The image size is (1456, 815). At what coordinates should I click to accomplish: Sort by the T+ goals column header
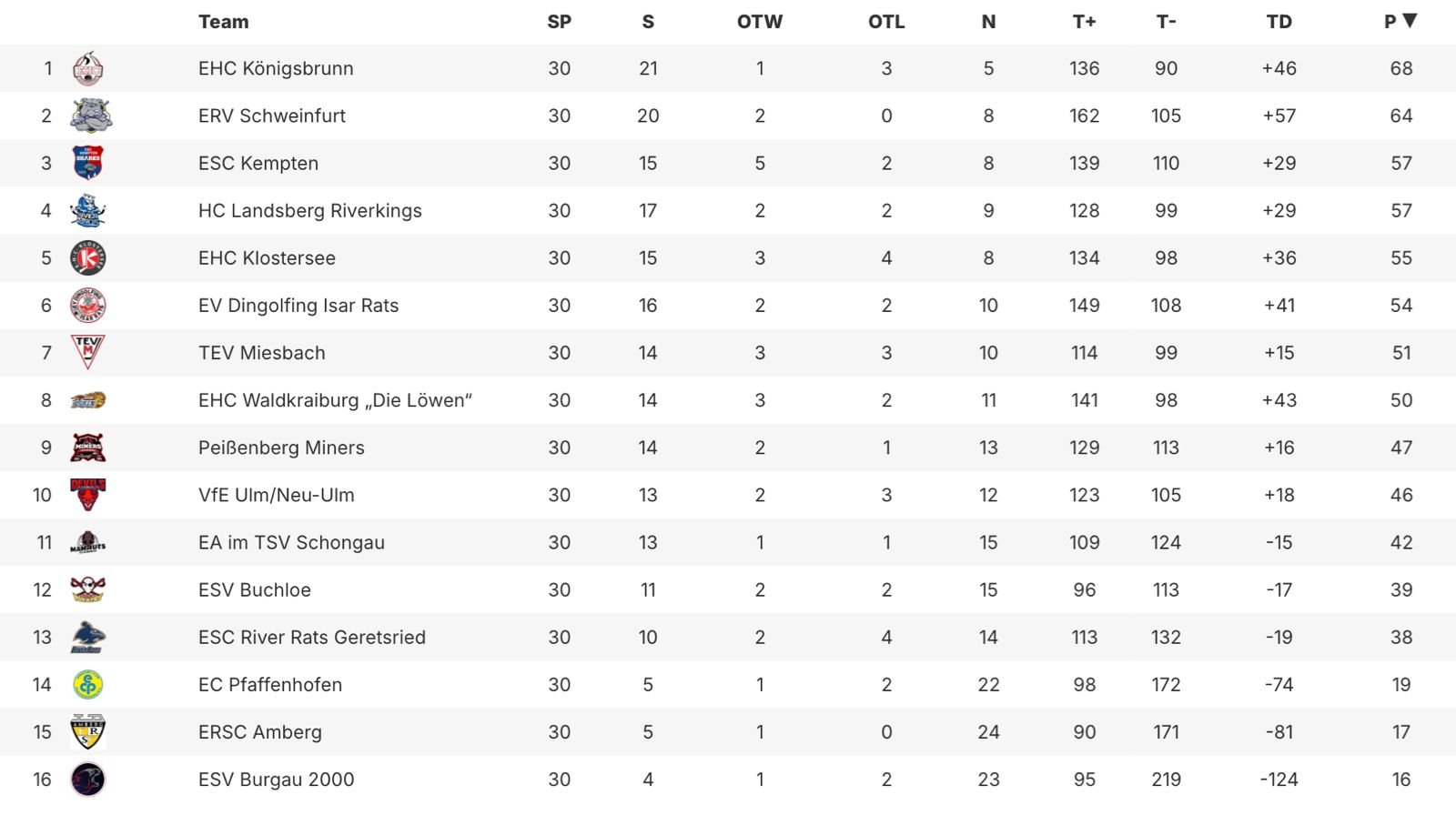[x=1084, y=22]
